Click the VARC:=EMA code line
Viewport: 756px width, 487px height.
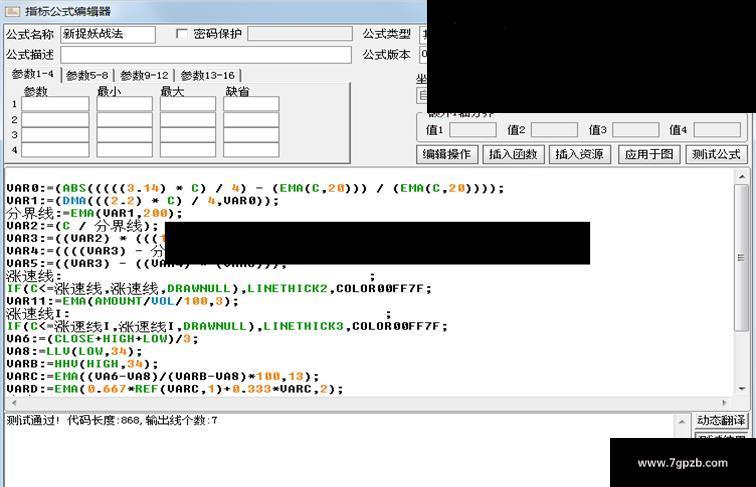click(162, 376)
